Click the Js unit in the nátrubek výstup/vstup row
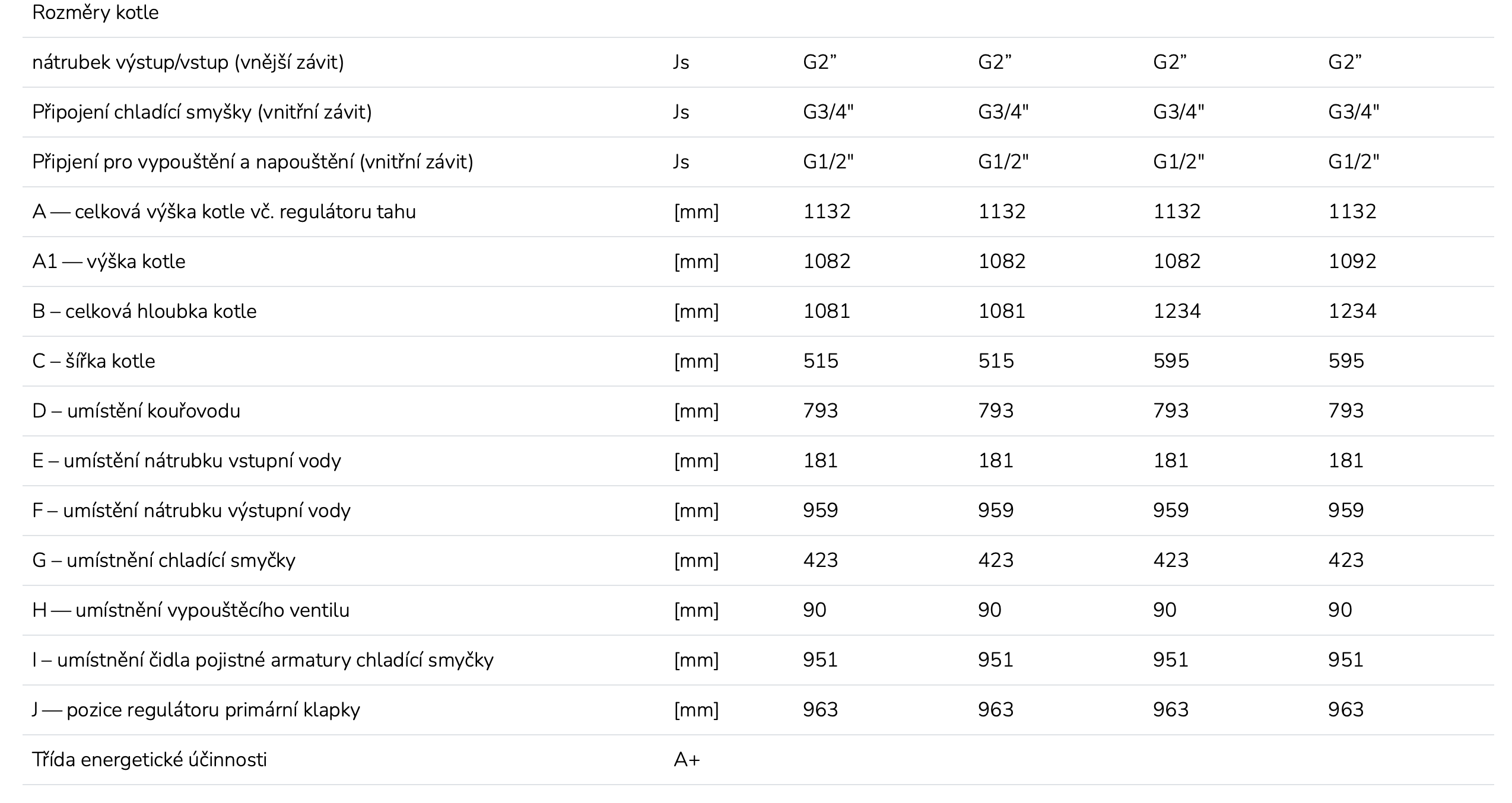The height and width of the screenshot is (803, 1512). (x=681, y=62)
